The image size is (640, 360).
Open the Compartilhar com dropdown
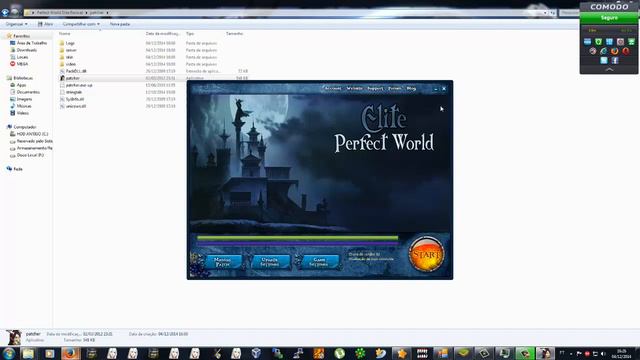point(81,24)
